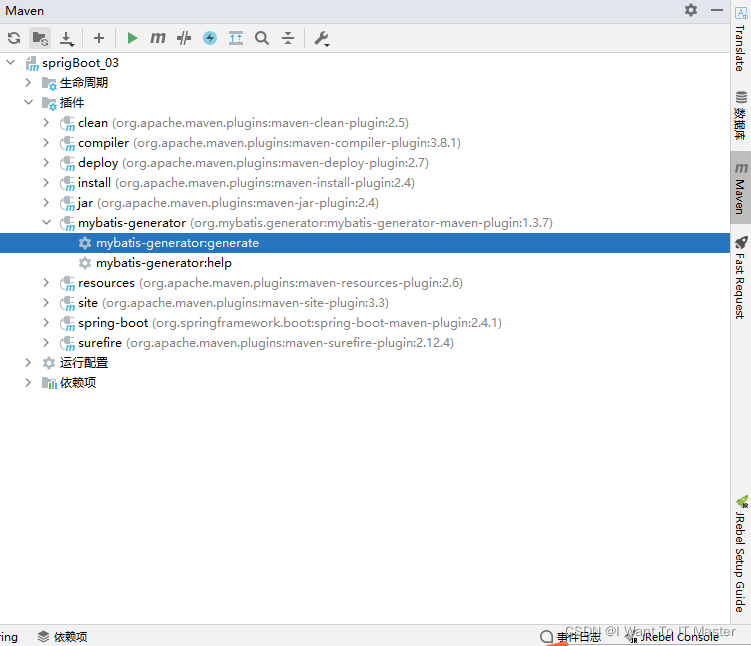Download sources and documentation icon

point(67,38)
